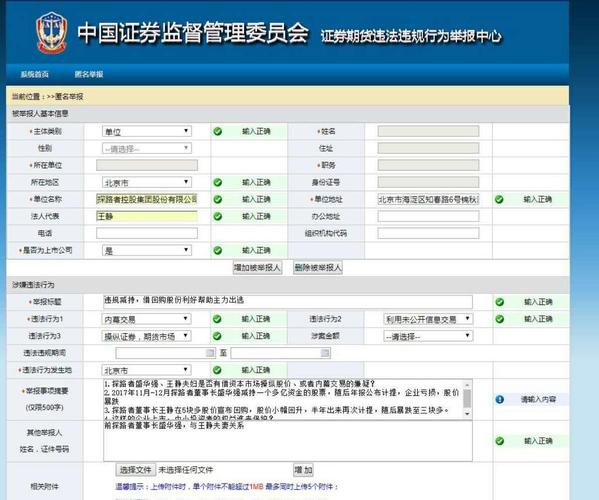Click the 办公地址 input field
The width and height of the screenshot is (599, 500).
point(428,216)
